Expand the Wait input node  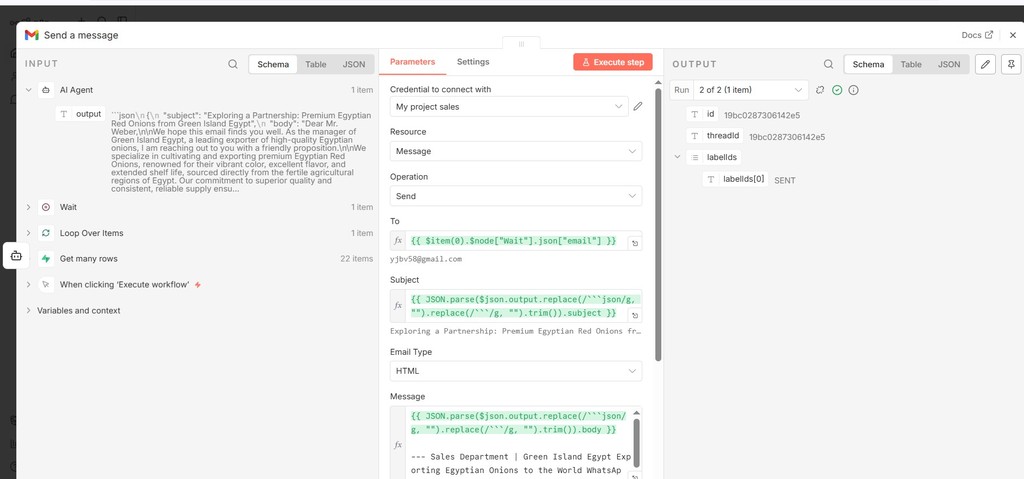point(28,207)
